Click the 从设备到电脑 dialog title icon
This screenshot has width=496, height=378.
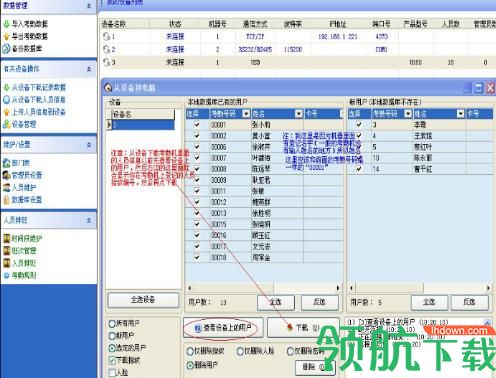pos(108,88)
